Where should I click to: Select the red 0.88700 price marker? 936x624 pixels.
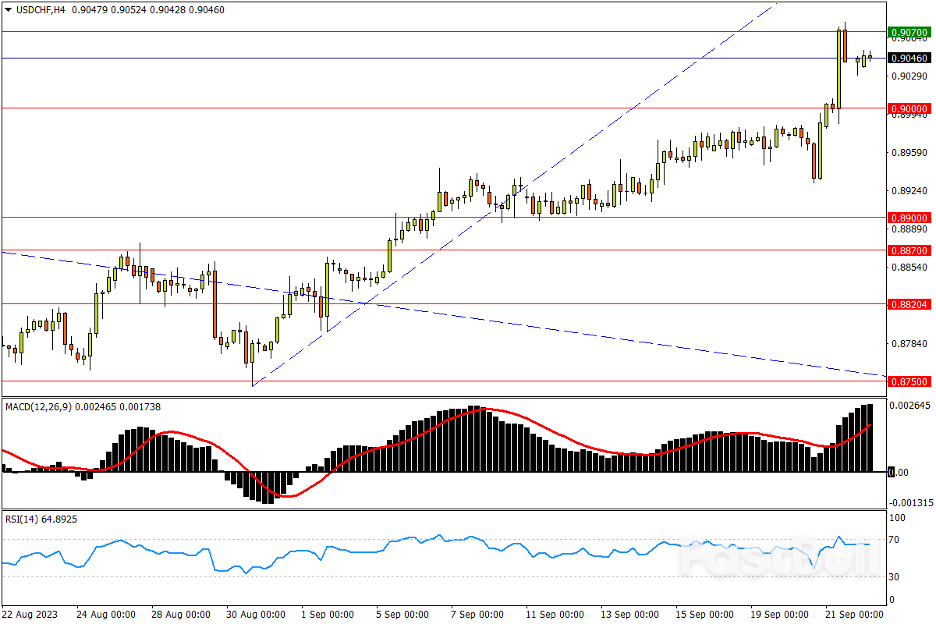point(910,250)
